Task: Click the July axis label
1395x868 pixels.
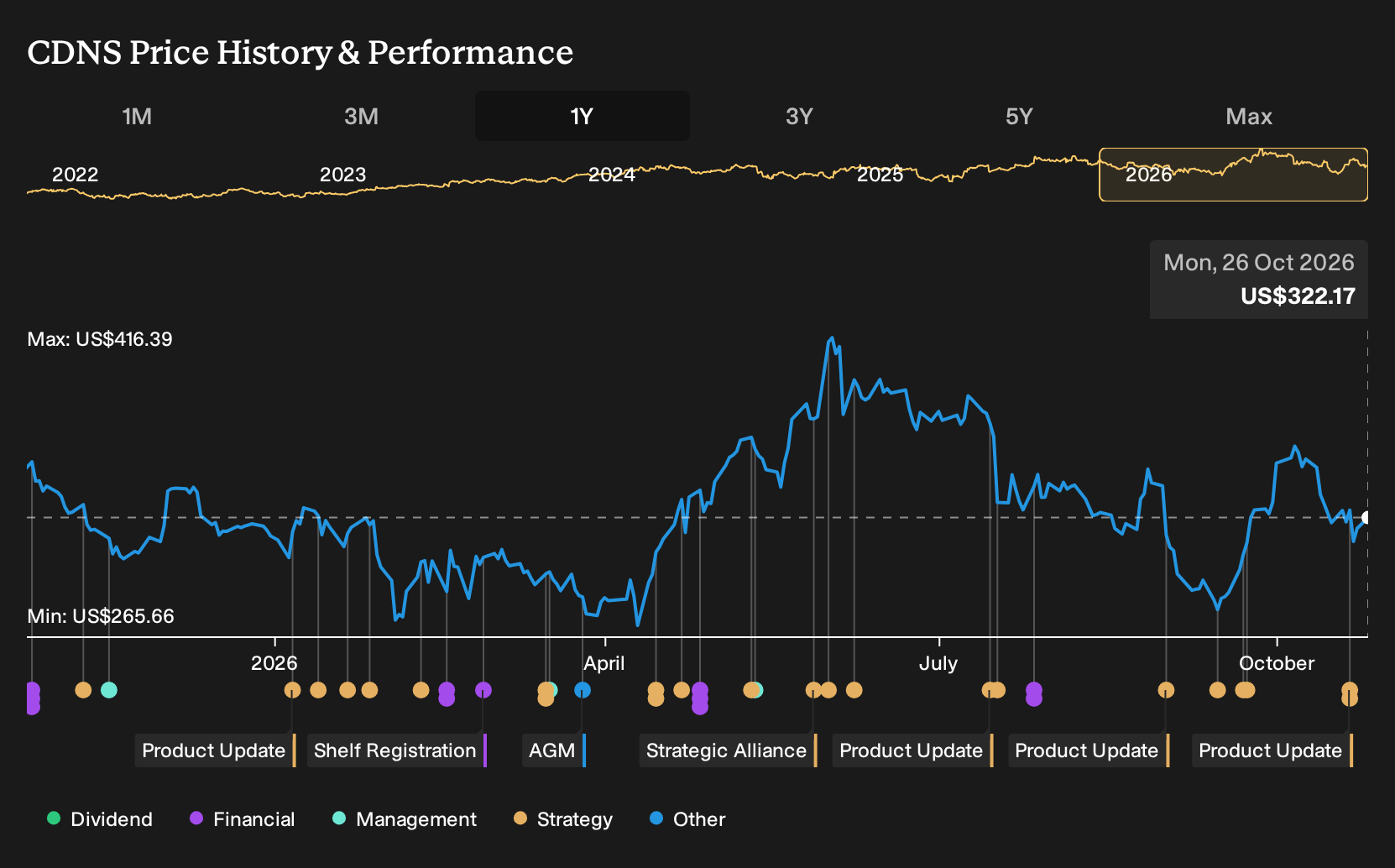Action: coord(938,663)
